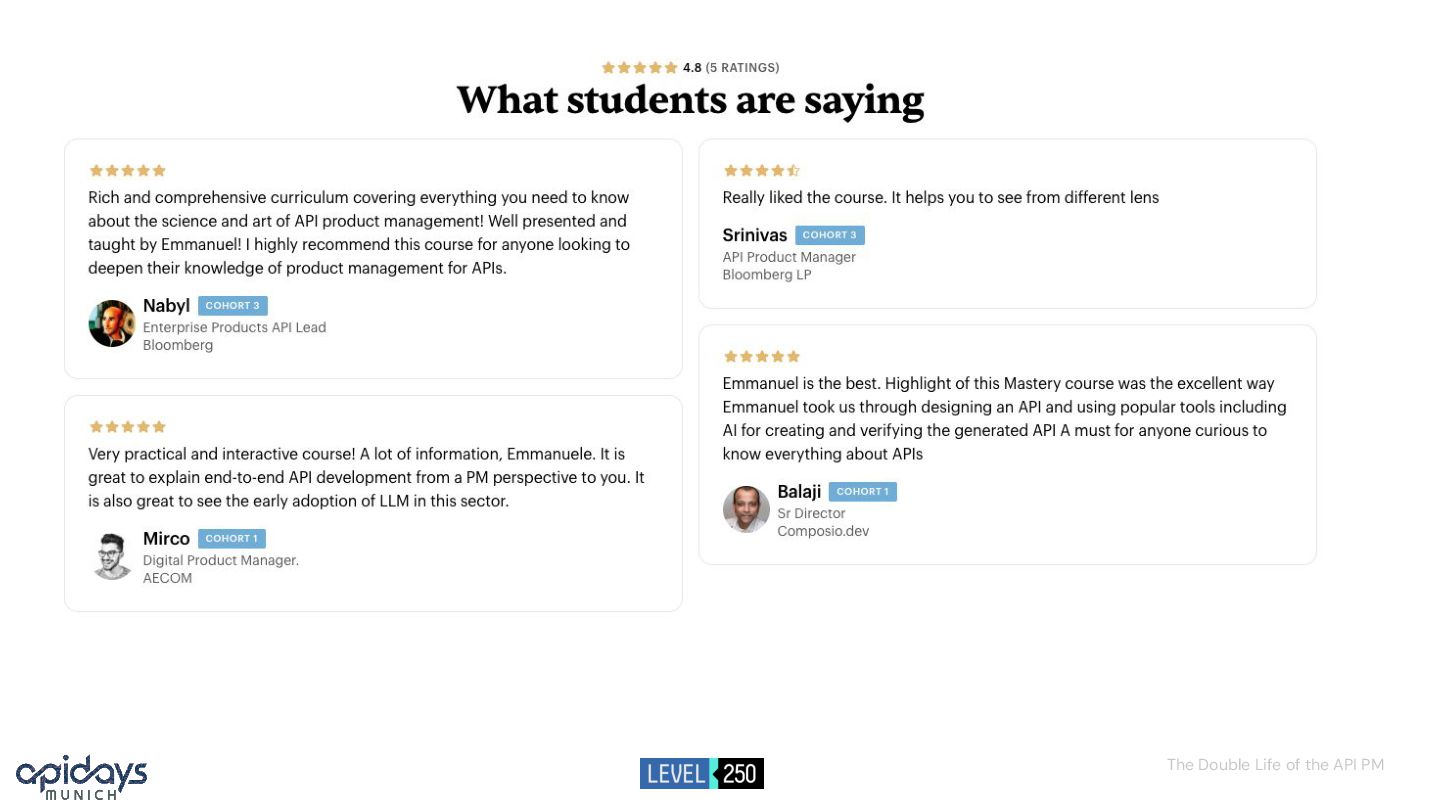Viewport: 1440px width, 810px height.
Task: Click the star rating in Mirco's review
Action: pyautogui.click(x=127, y=427)
